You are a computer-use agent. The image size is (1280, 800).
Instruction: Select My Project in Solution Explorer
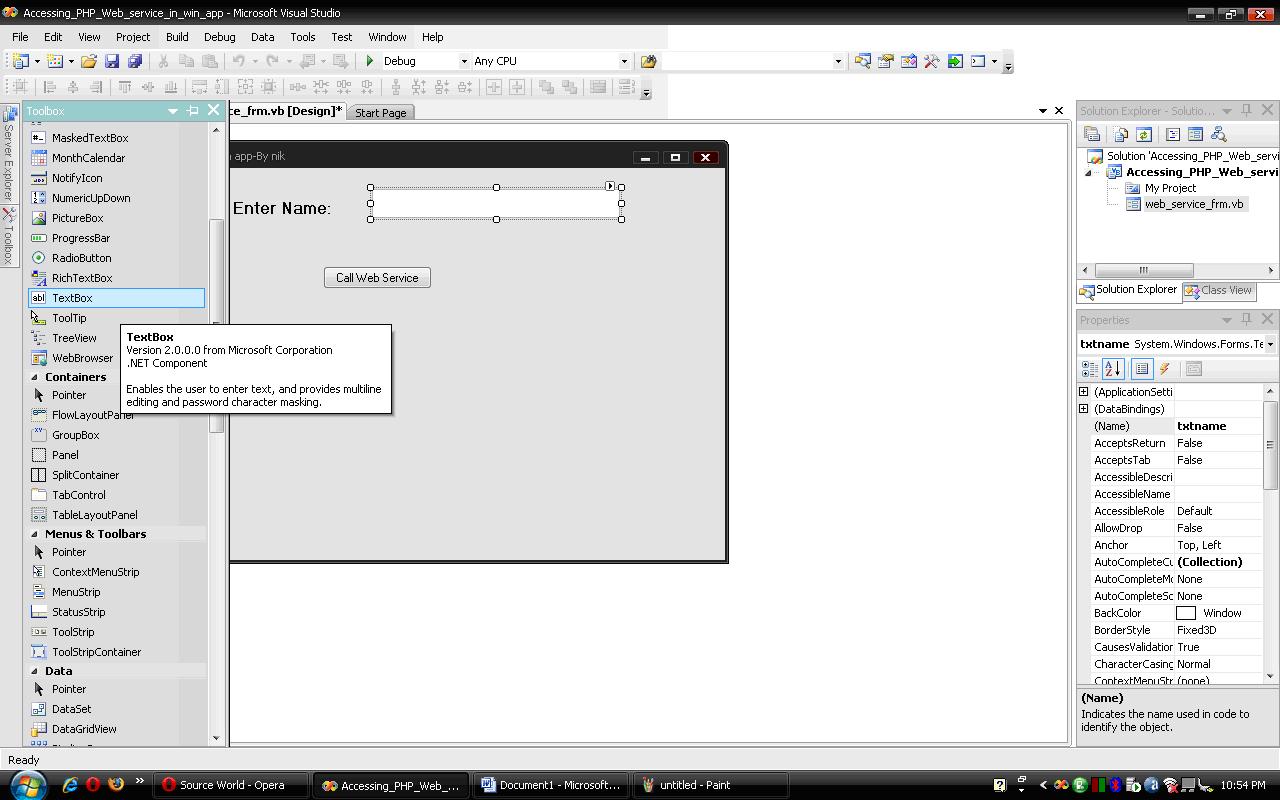(1170, 188)
